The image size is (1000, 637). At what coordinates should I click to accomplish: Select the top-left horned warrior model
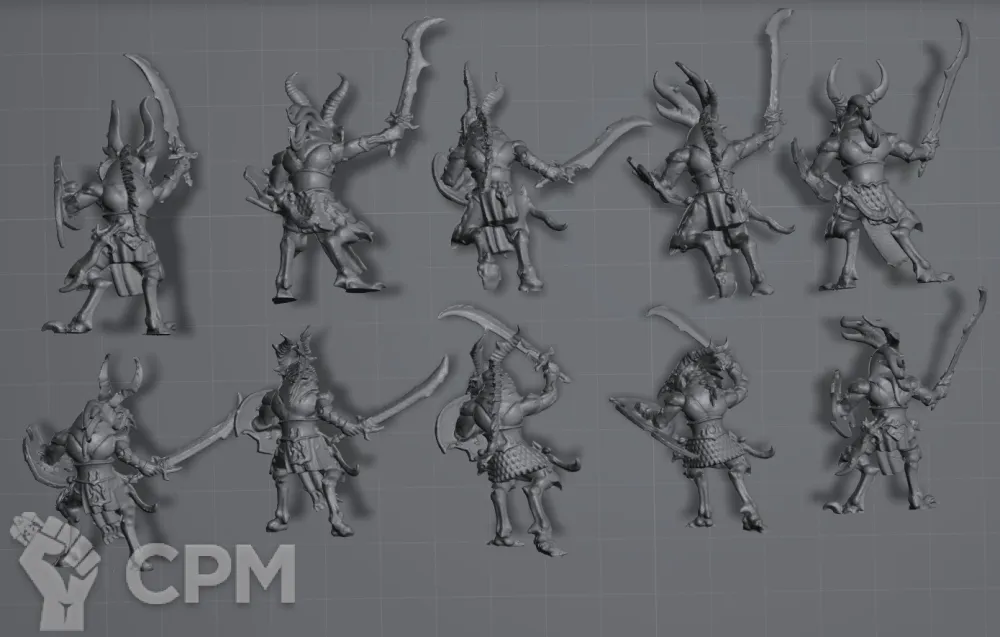pyautogui.click(x=122, y=230)
